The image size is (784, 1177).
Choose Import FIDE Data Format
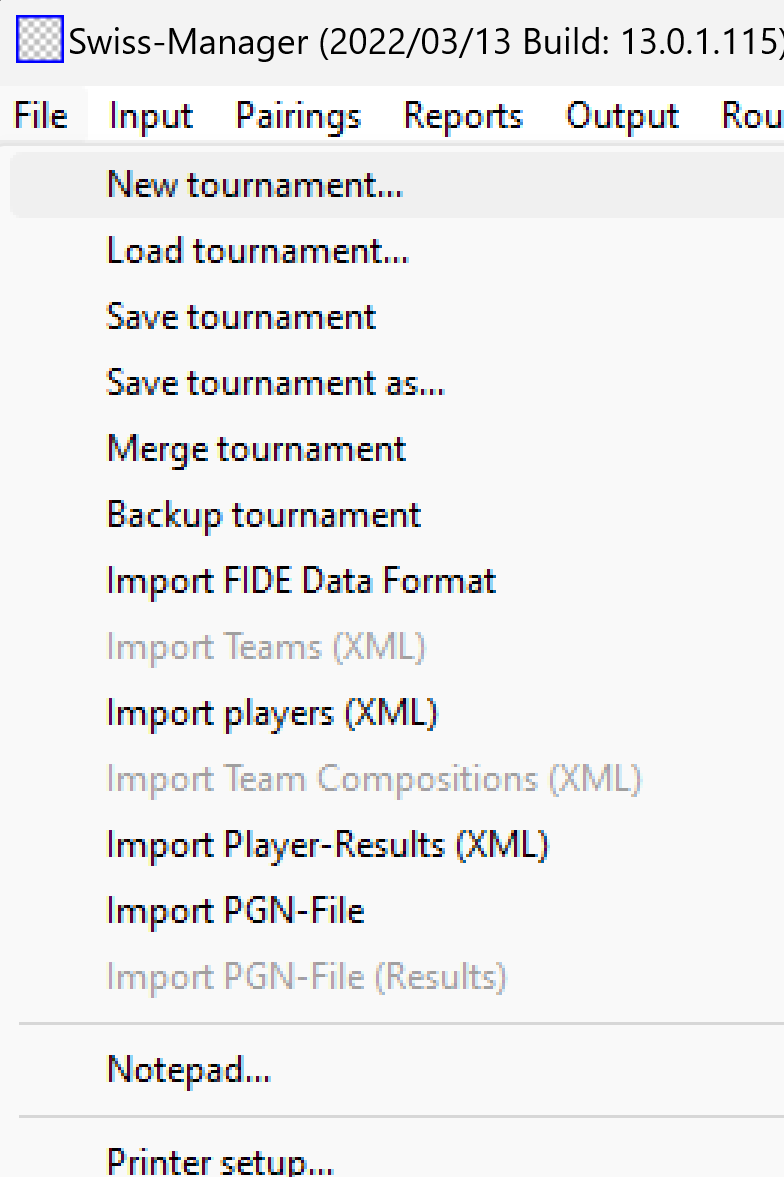coord(301,581)
